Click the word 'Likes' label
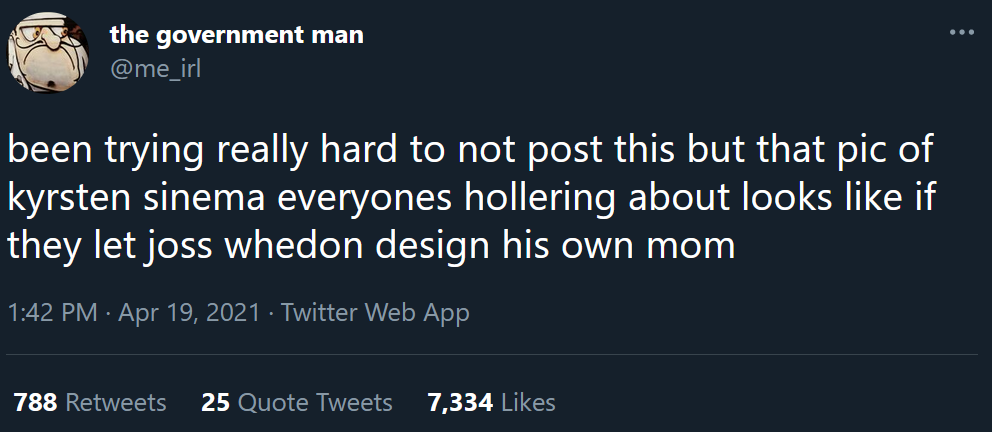The height and width of the screenshot is (432, 992). (x=527, y=403)
